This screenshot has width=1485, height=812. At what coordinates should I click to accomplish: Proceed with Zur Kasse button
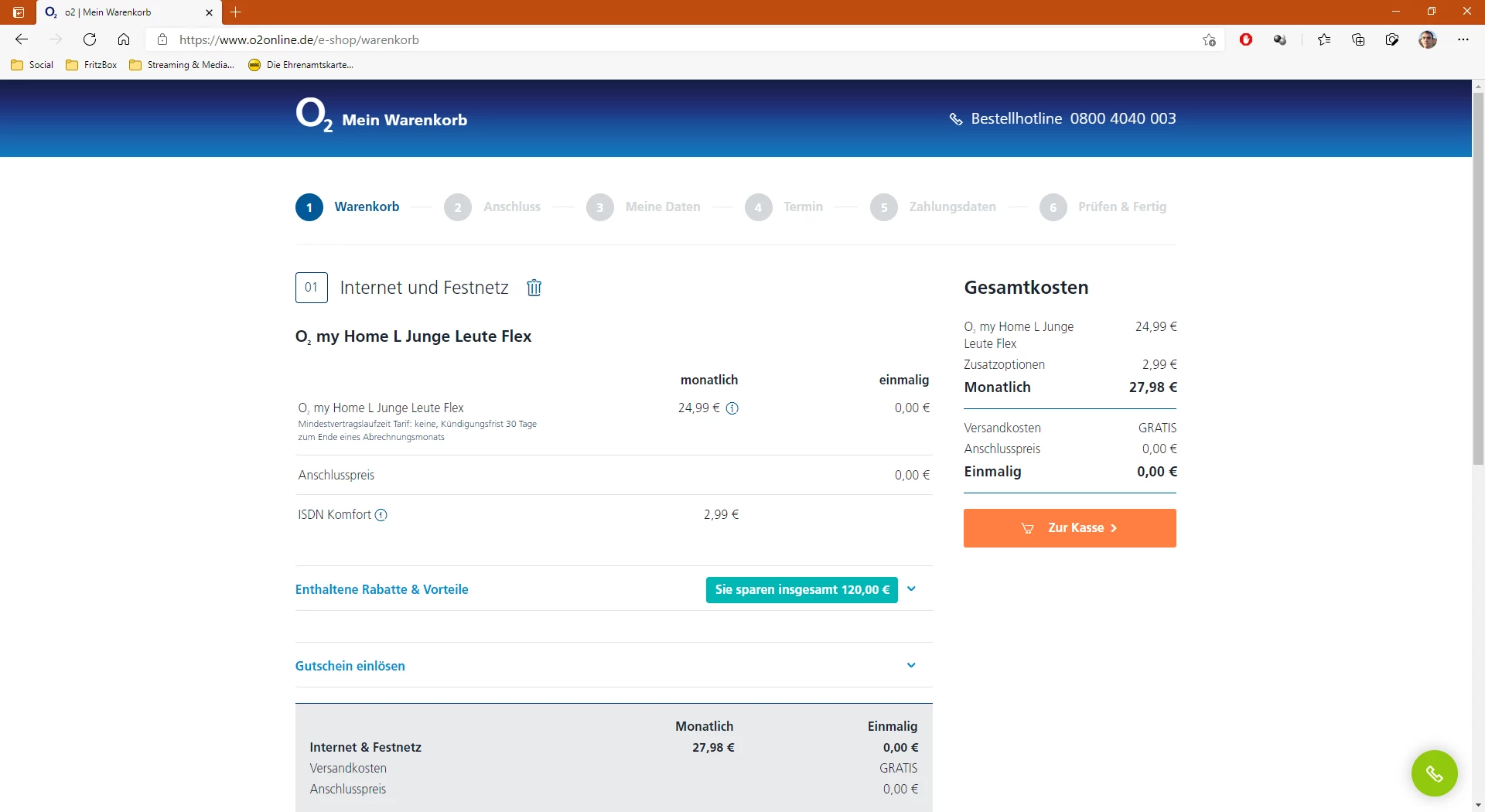click(x=1070, y=528)
